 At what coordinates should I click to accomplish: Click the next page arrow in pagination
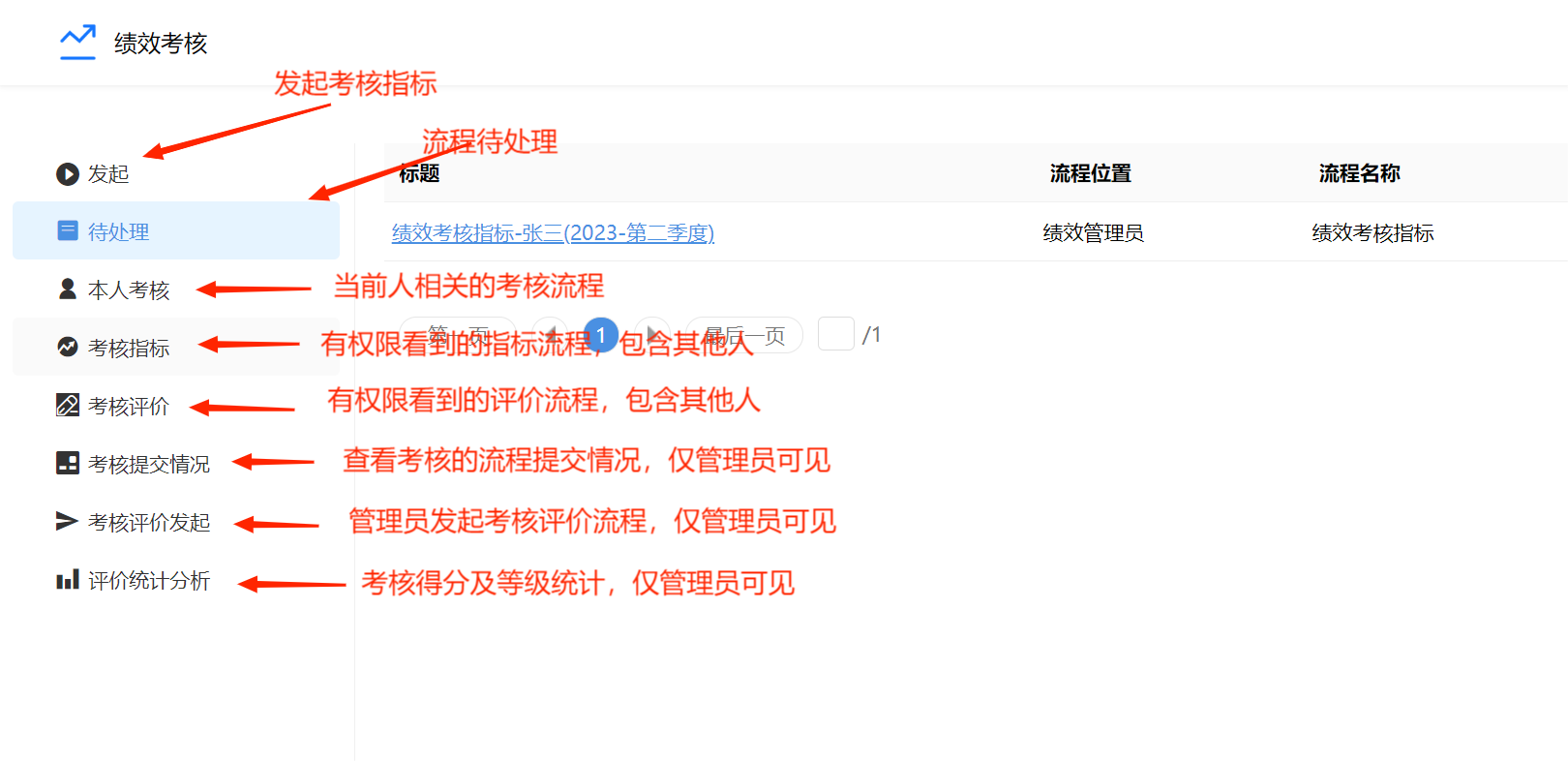coord(652,335)
